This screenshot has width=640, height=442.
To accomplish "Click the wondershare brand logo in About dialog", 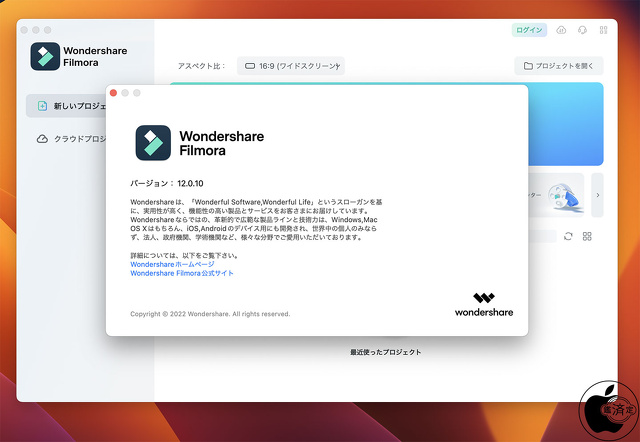I will point(484,304).
